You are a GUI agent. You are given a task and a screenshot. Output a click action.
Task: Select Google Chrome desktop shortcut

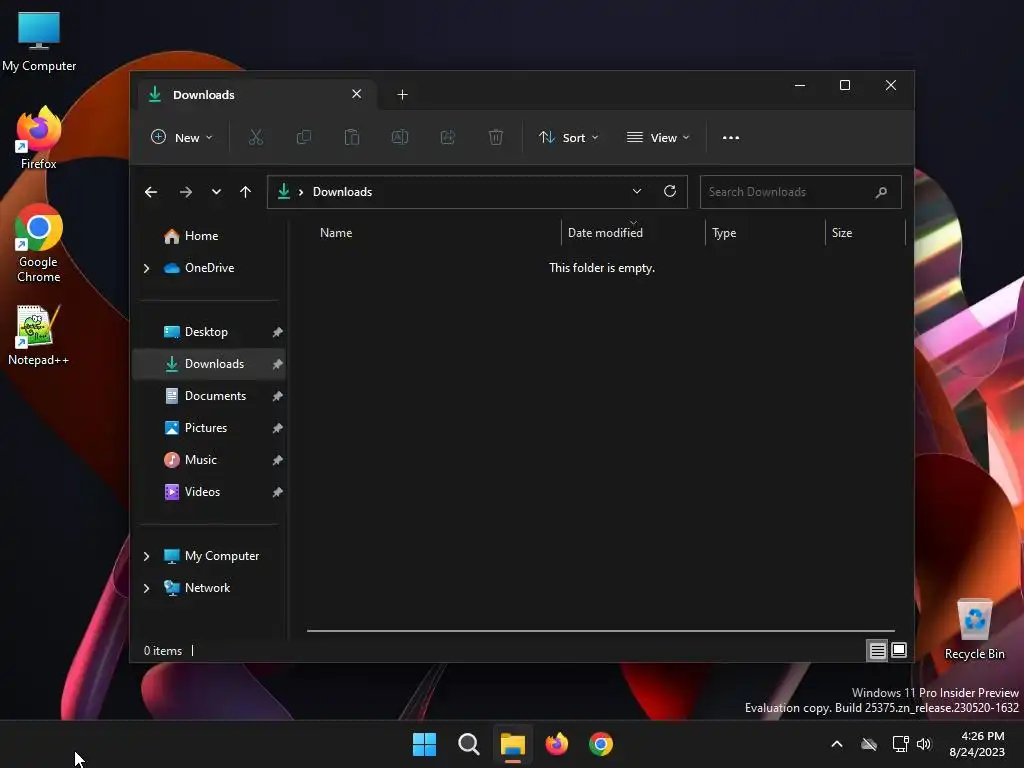[x=39, y=244]
